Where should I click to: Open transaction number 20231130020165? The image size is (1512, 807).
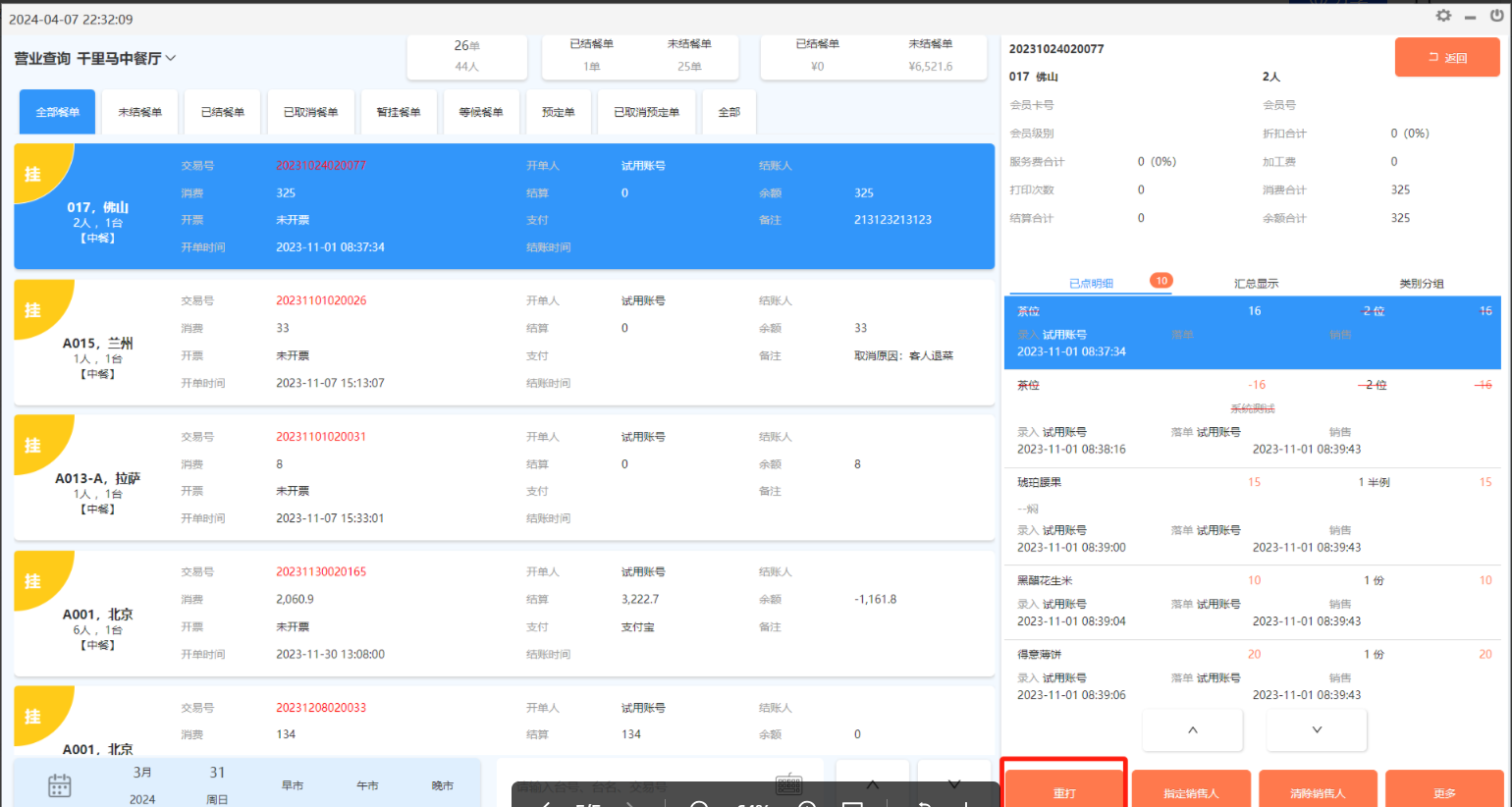[x=321, y=571]
